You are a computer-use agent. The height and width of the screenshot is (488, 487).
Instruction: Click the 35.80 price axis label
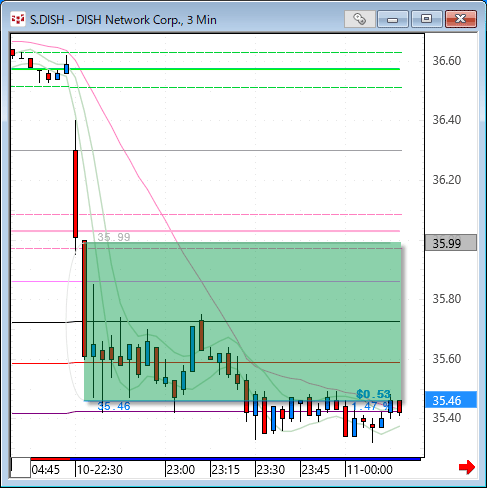click(x=447, y=299)
